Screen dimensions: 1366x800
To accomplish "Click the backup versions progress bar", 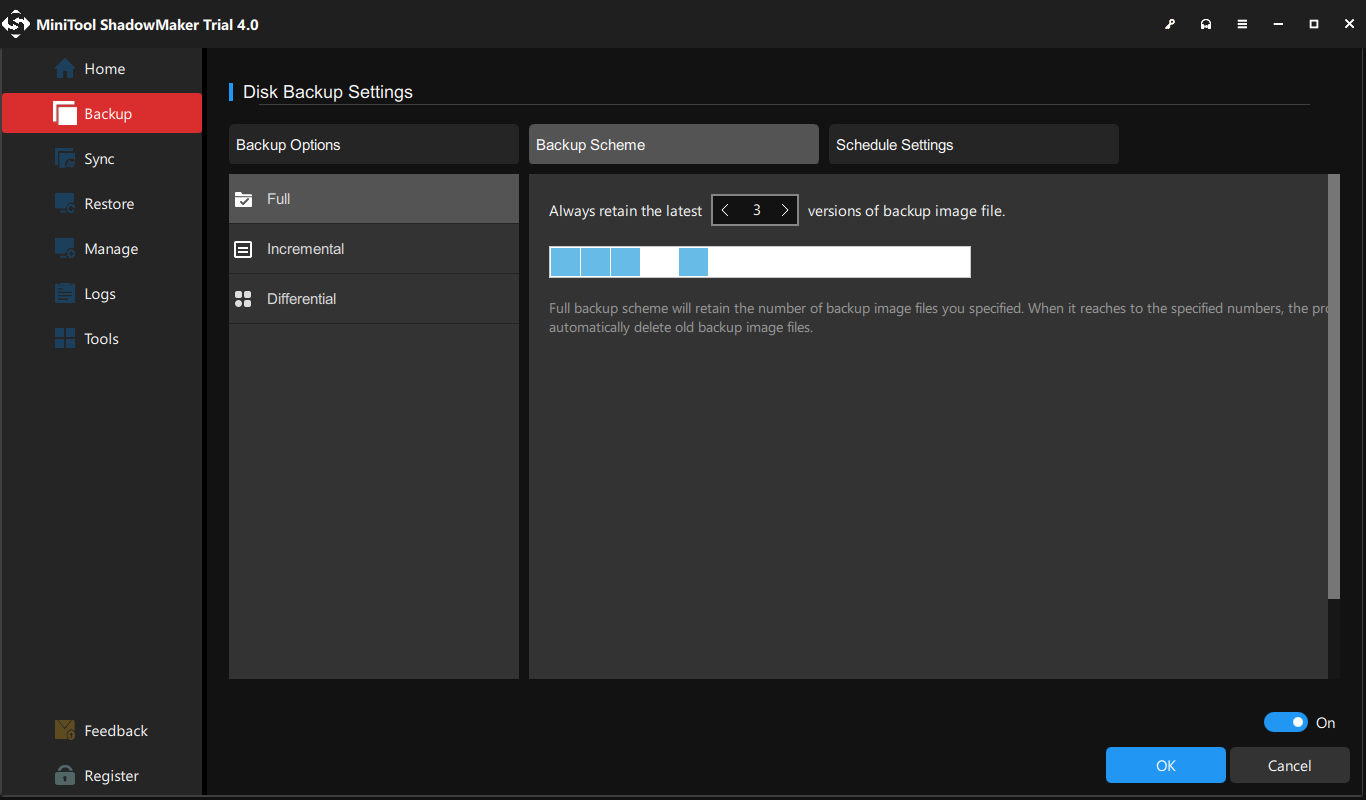I will pos(760,262).
